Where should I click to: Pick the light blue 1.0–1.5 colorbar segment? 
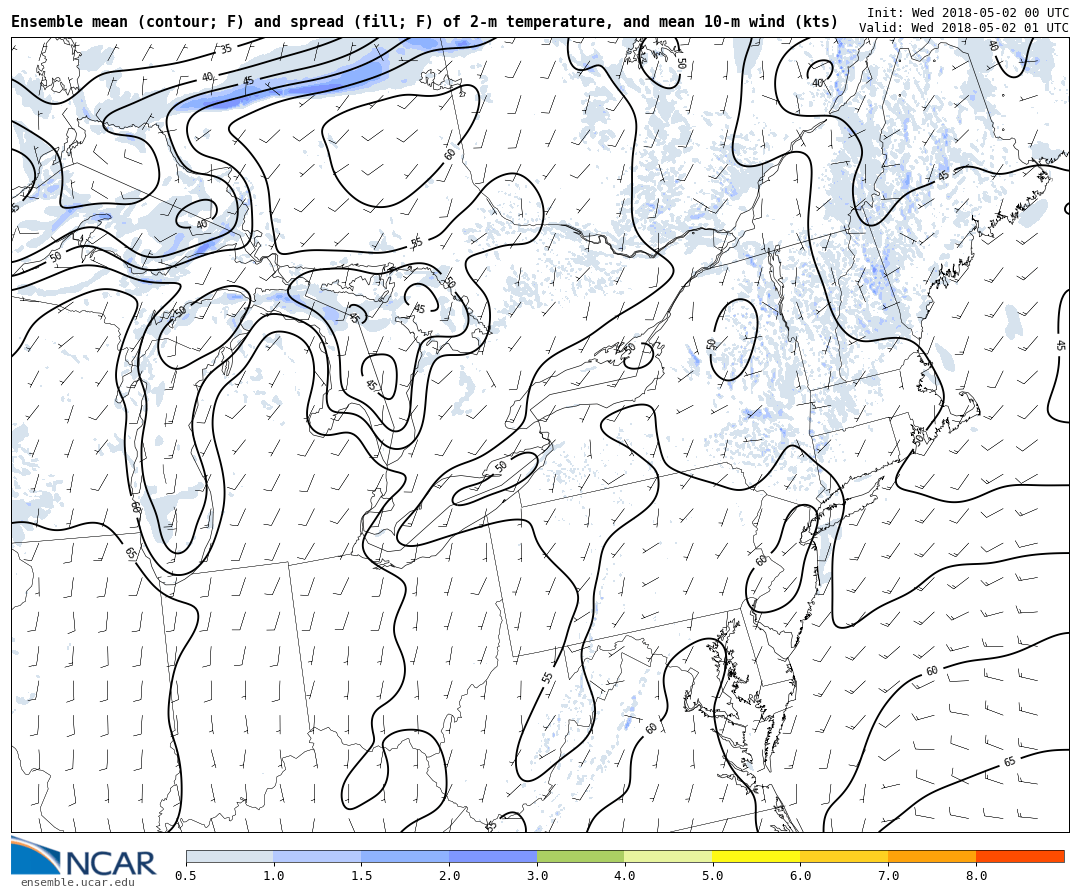(x=318, y=857)
